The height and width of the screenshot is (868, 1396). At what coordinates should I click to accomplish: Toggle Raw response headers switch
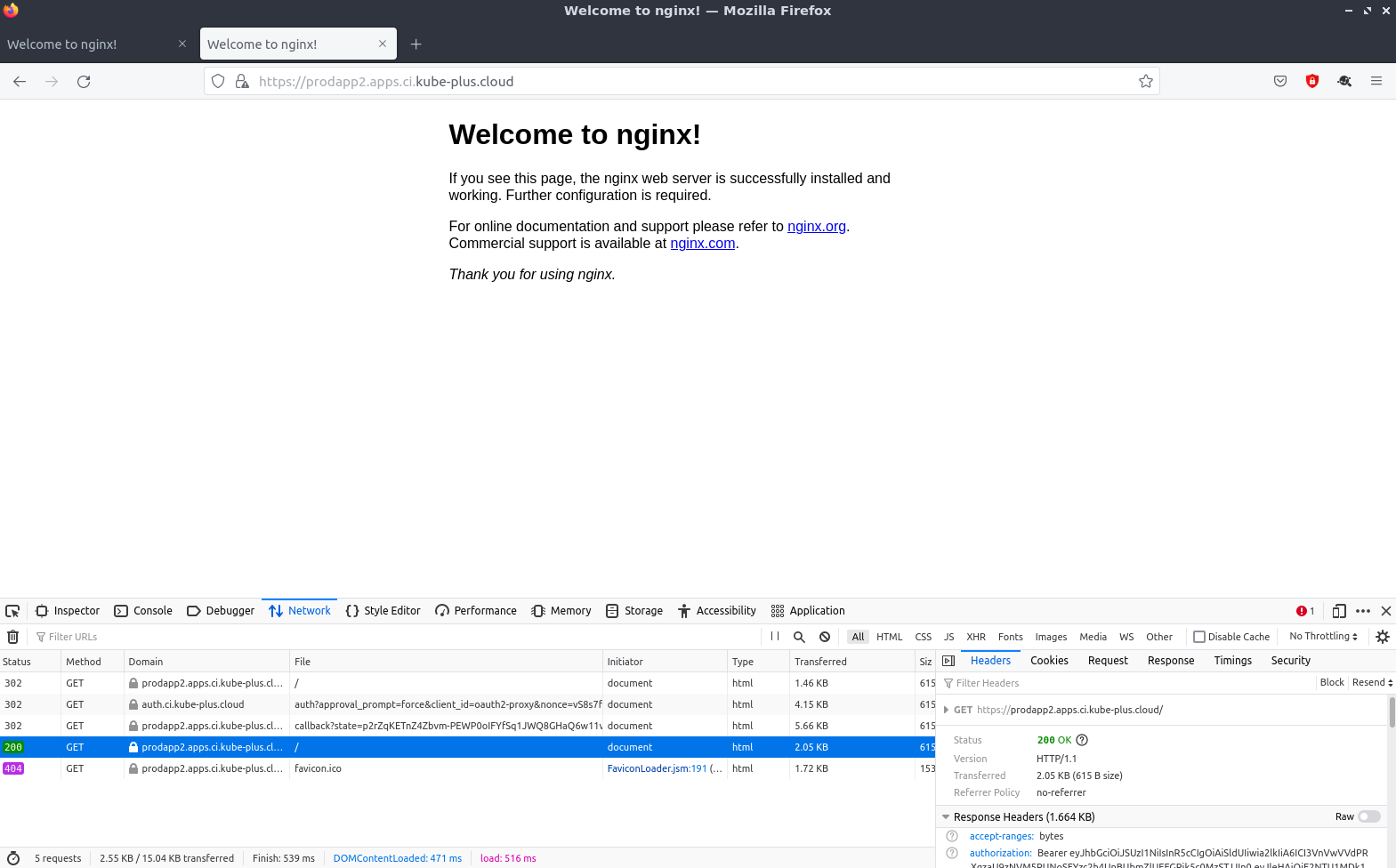point(1369,816)
